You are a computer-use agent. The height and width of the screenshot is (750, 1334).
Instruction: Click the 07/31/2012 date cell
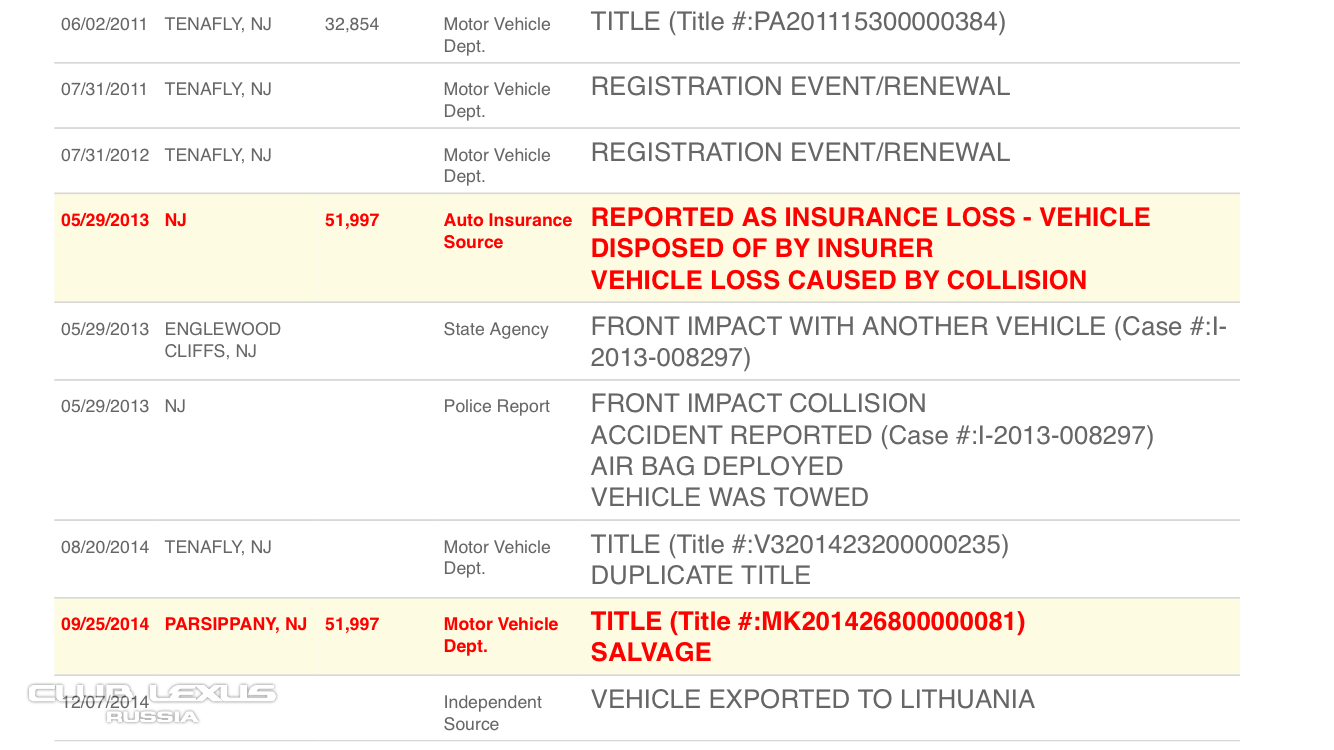105,155
